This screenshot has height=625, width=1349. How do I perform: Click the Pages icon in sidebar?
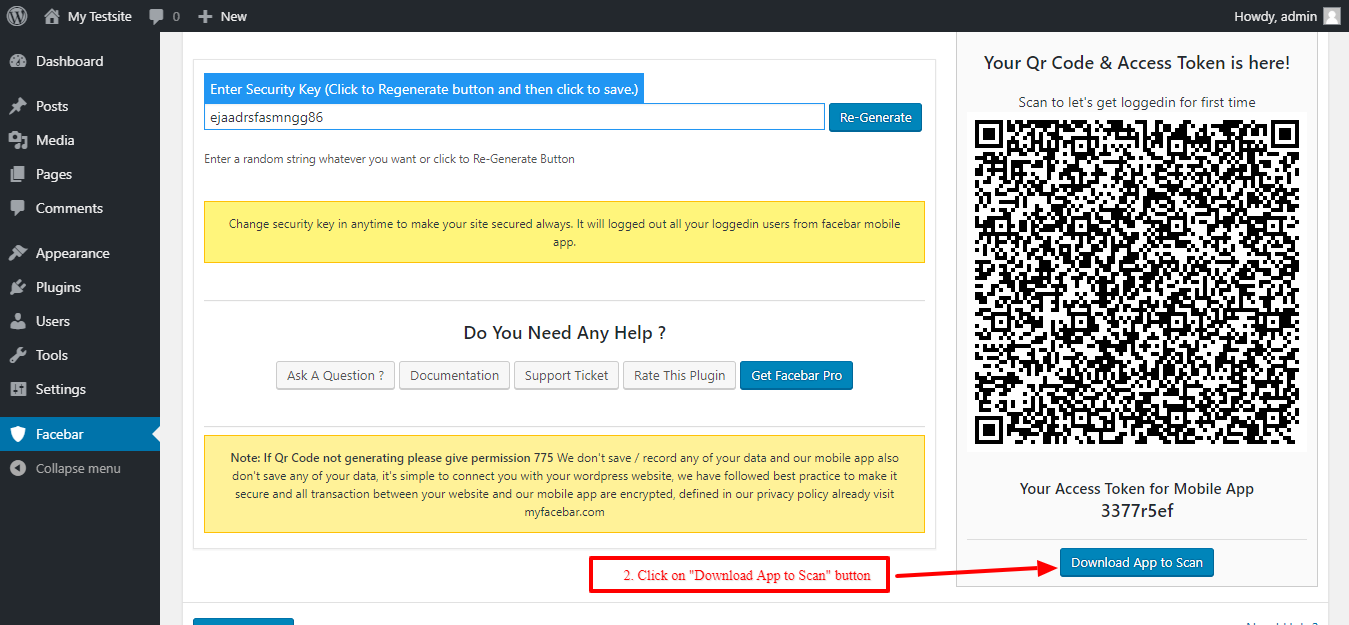click(18, 174)
